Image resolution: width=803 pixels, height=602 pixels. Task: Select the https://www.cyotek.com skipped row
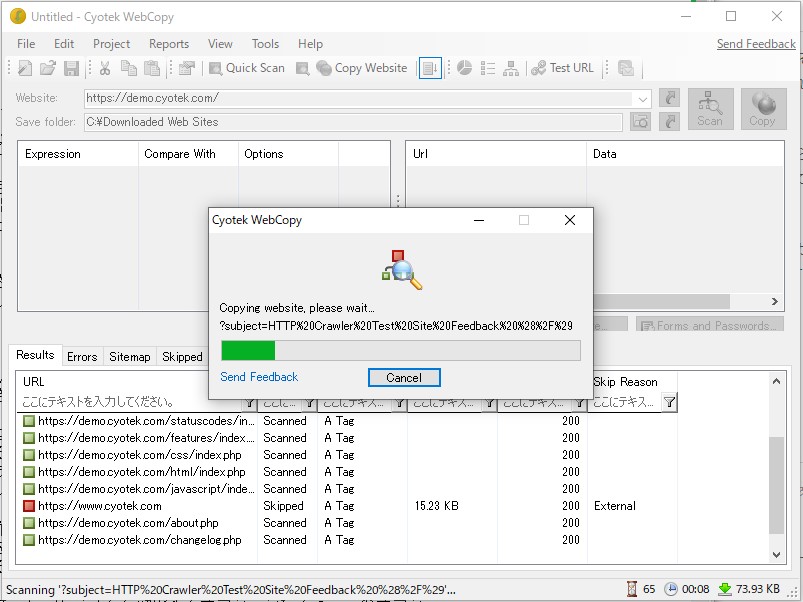coord(348,506)
